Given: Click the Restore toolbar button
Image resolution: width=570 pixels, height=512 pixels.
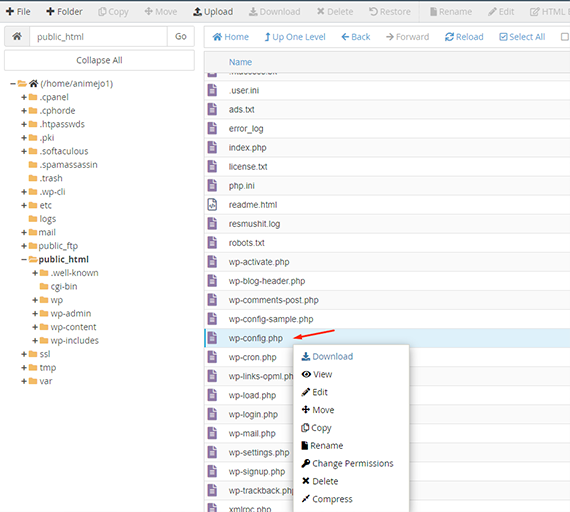Looking at the screenshot, I should click(390, 12).
